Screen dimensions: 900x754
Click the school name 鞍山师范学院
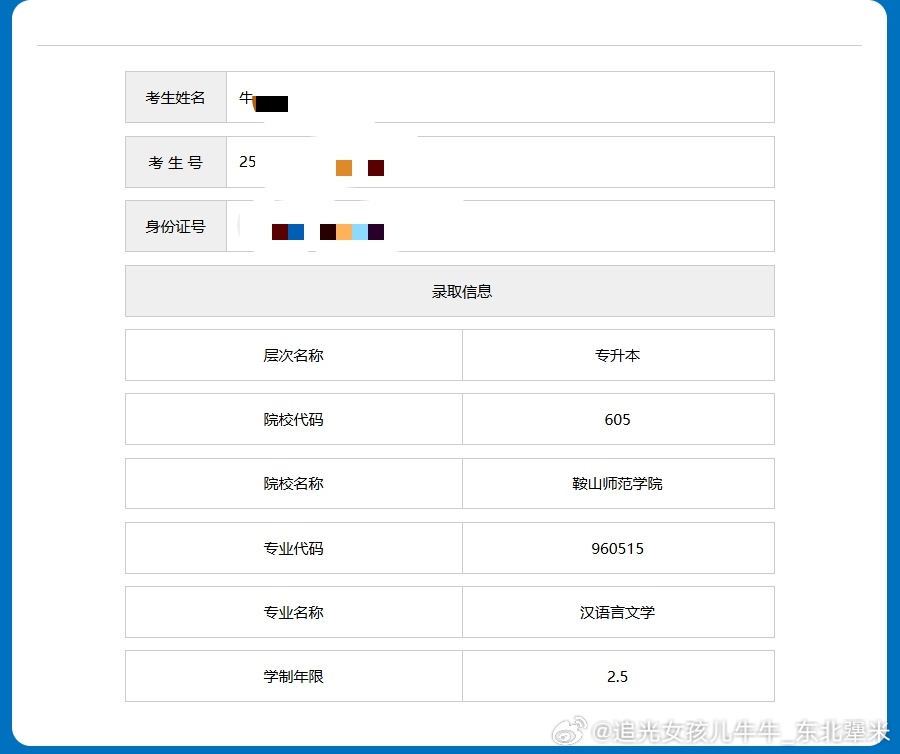pyautogui.click(x=617, y=483)
